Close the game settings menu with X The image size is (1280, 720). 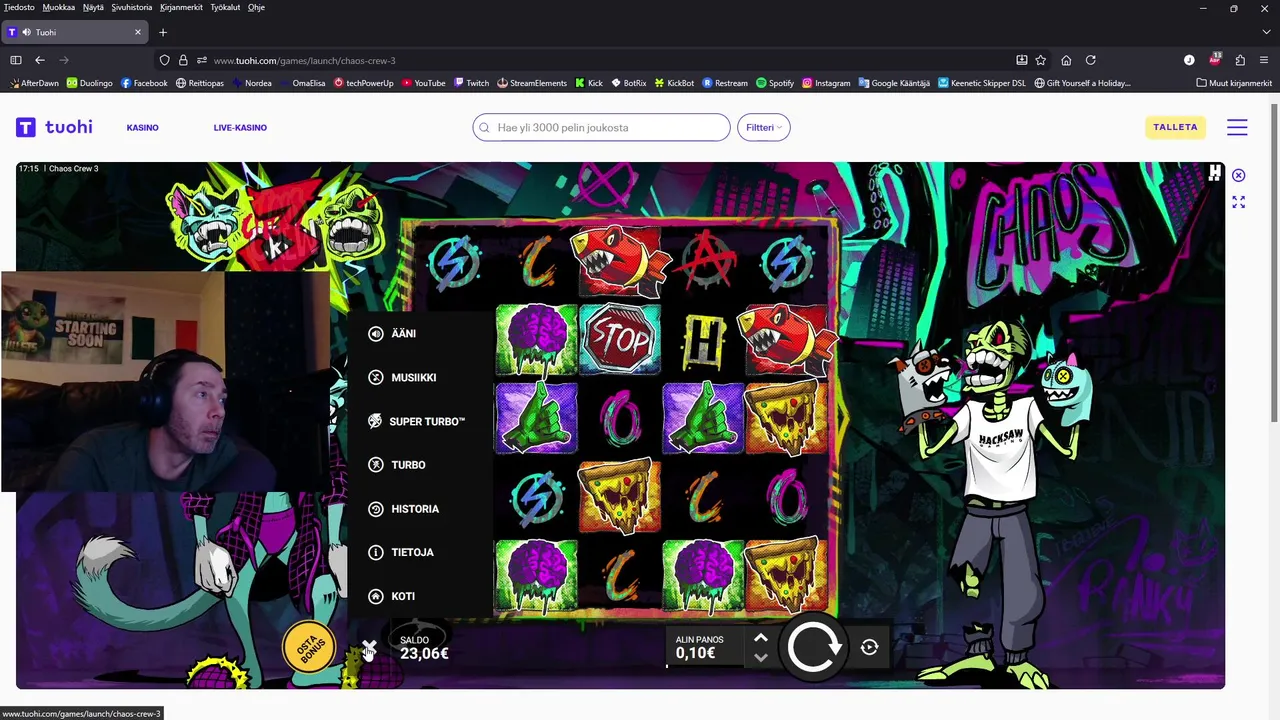pyautogui.click(x=369, y=648)
